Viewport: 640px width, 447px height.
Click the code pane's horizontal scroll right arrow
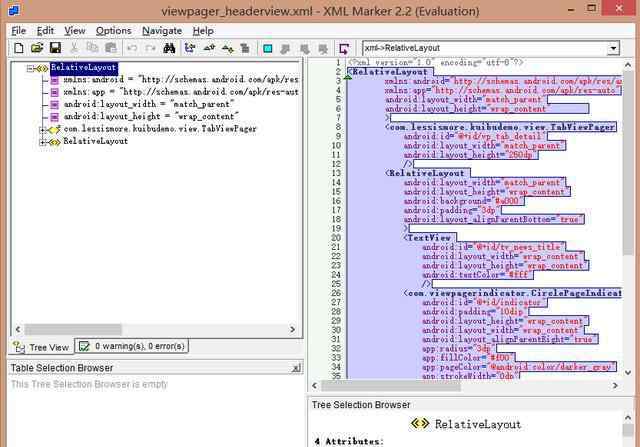click(x=615, y=385)
